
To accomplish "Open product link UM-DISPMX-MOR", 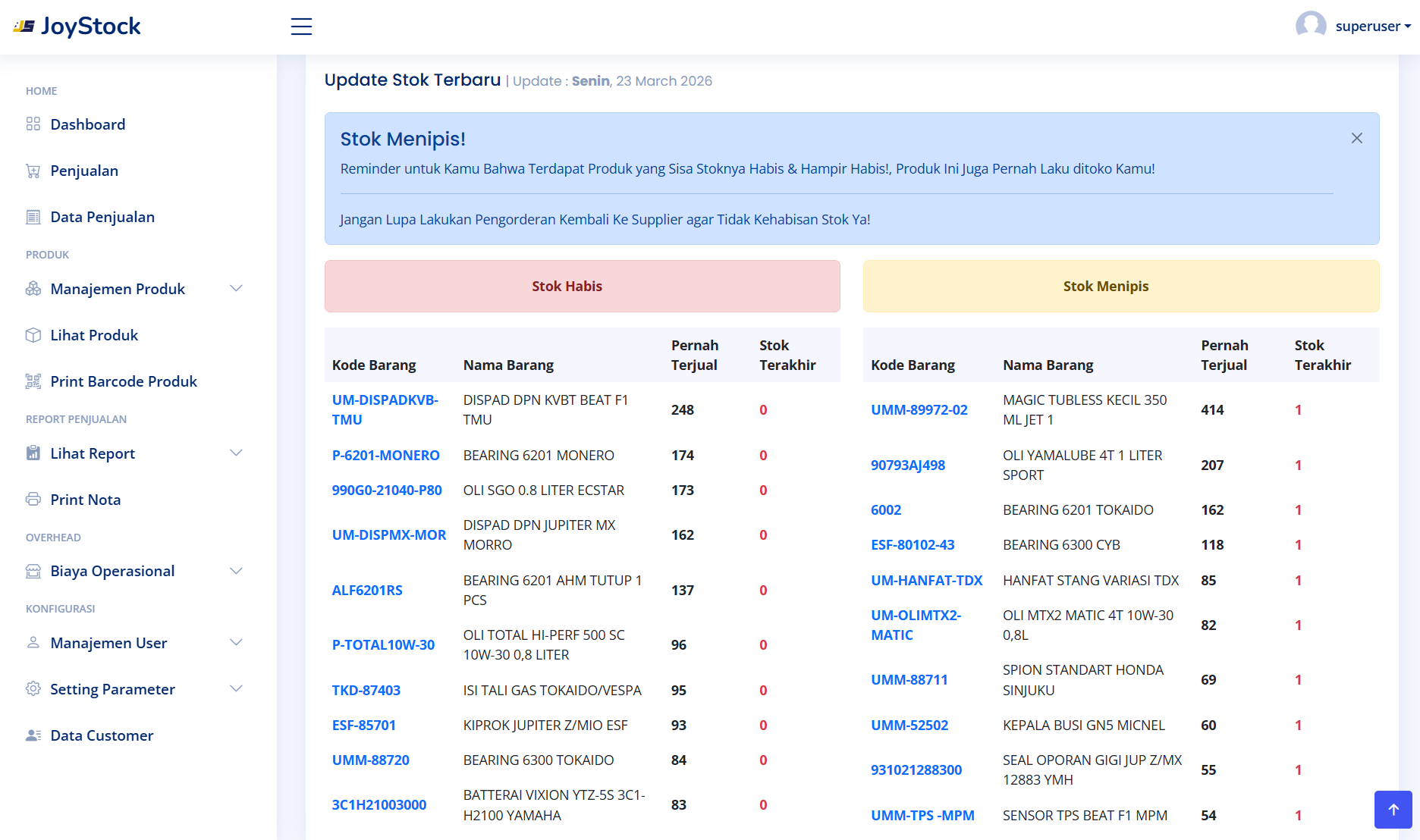I will 389,535.
